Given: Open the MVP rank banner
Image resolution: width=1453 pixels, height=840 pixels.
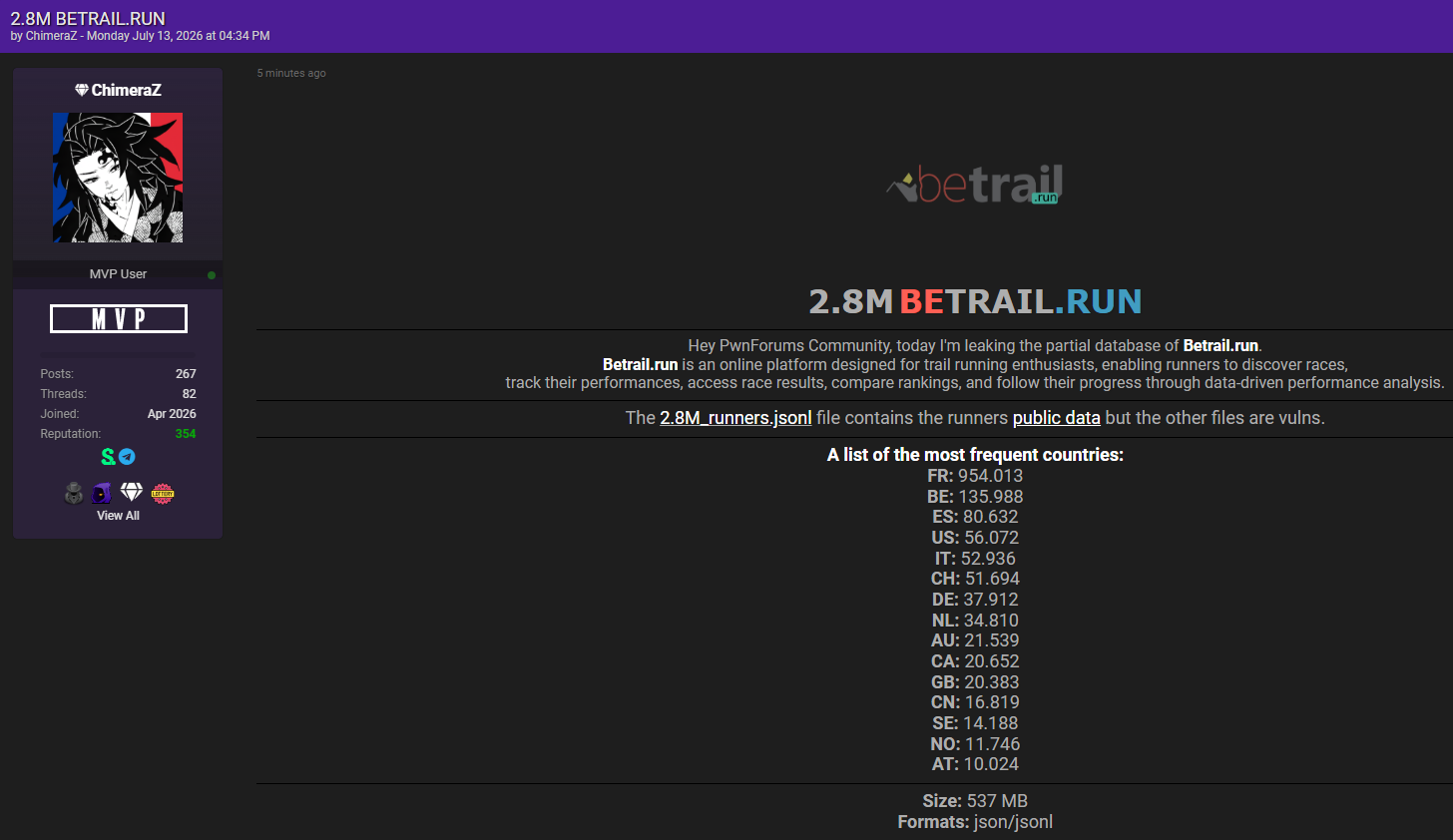Looking at the screenshot, I should coord(119,319).
